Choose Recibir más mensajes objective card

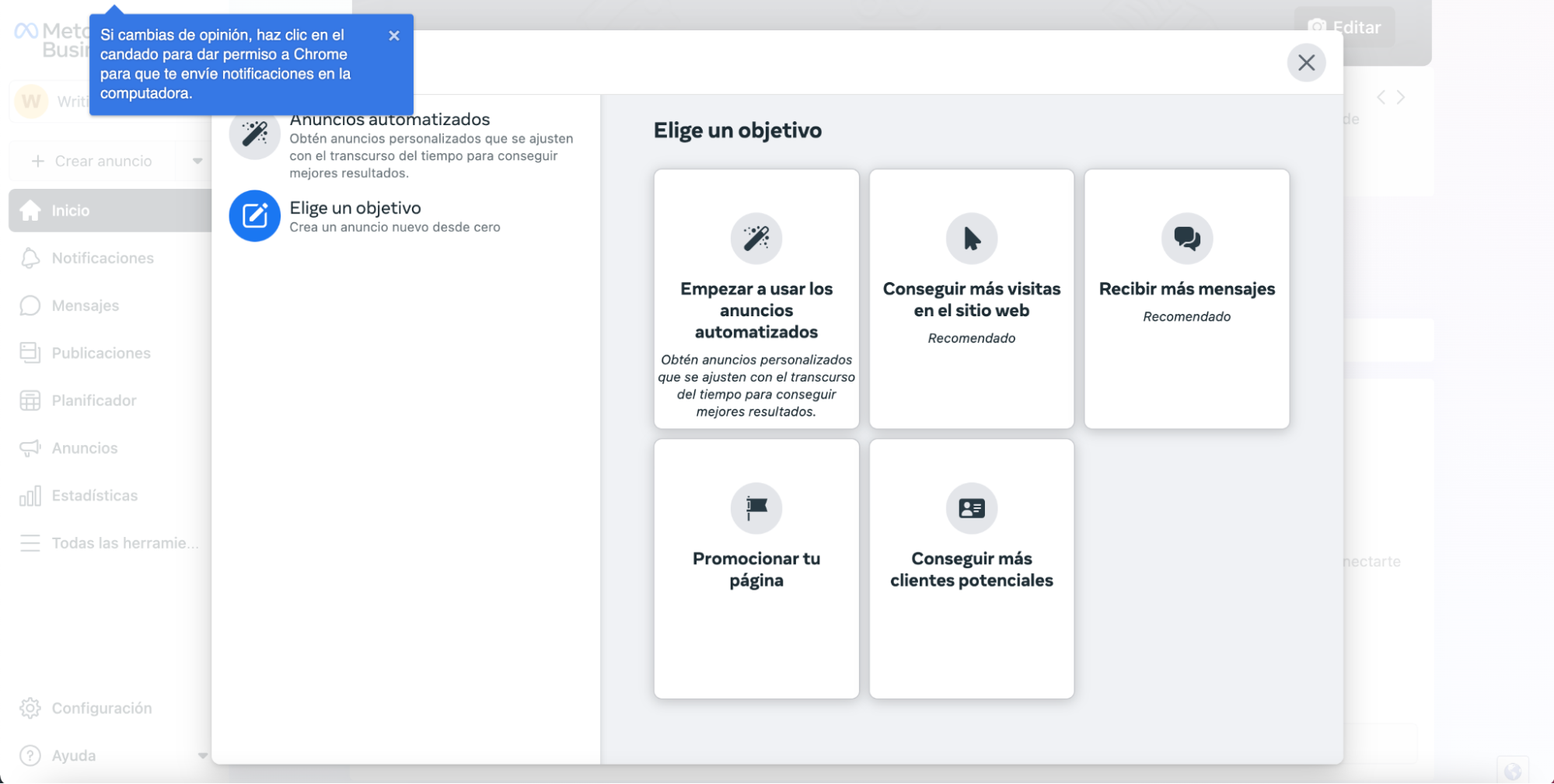[1187, 299]
